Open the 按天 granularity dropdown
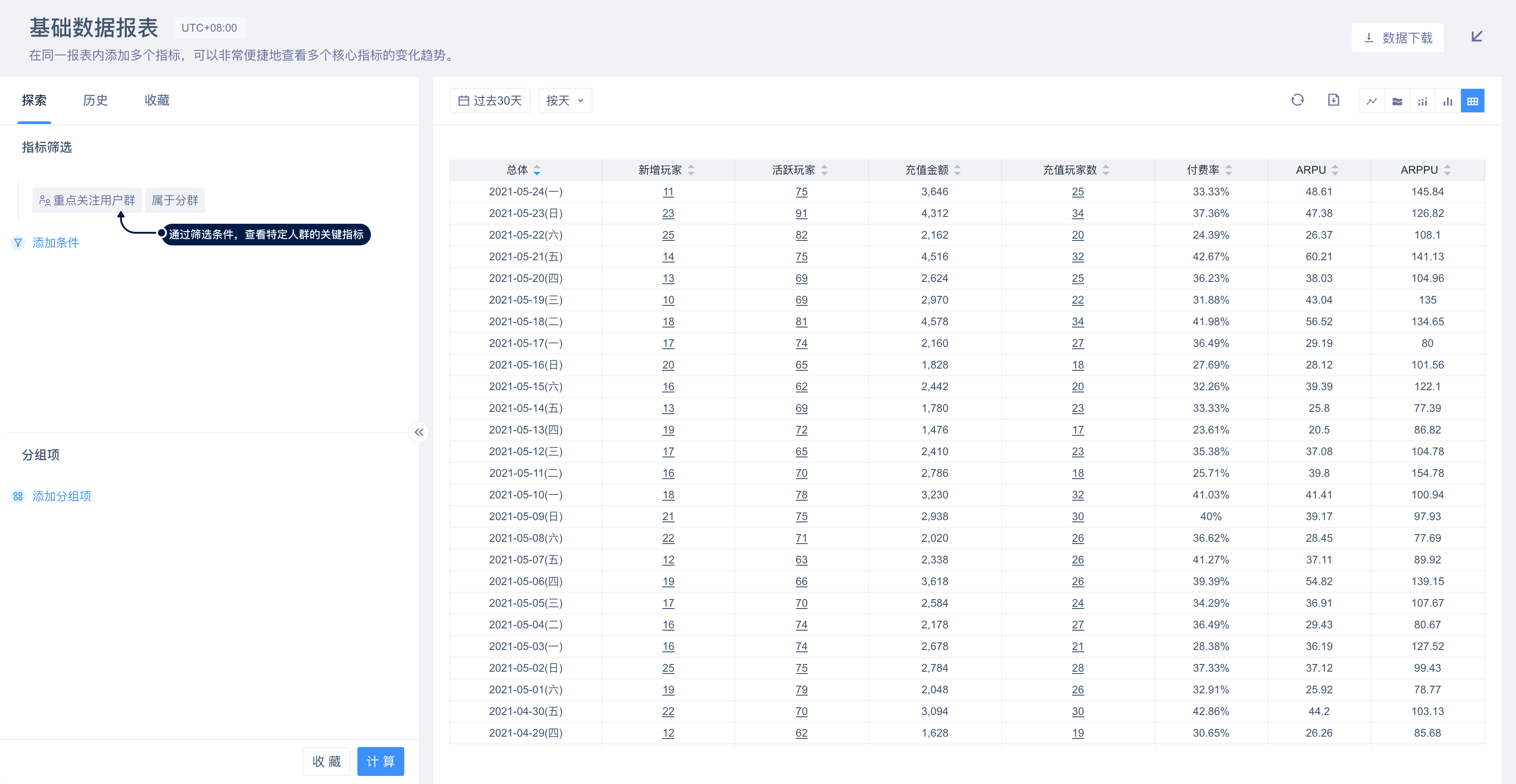The image size is (1516, 784). (564, 101)
